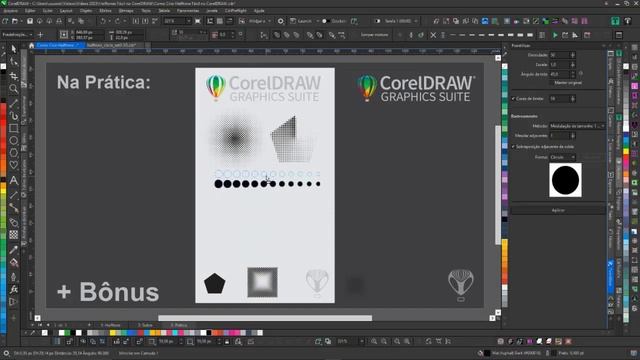This screenshot has width=640, height=360.
Task: Click the Sempre mostrar button
Action: point(374,35)
